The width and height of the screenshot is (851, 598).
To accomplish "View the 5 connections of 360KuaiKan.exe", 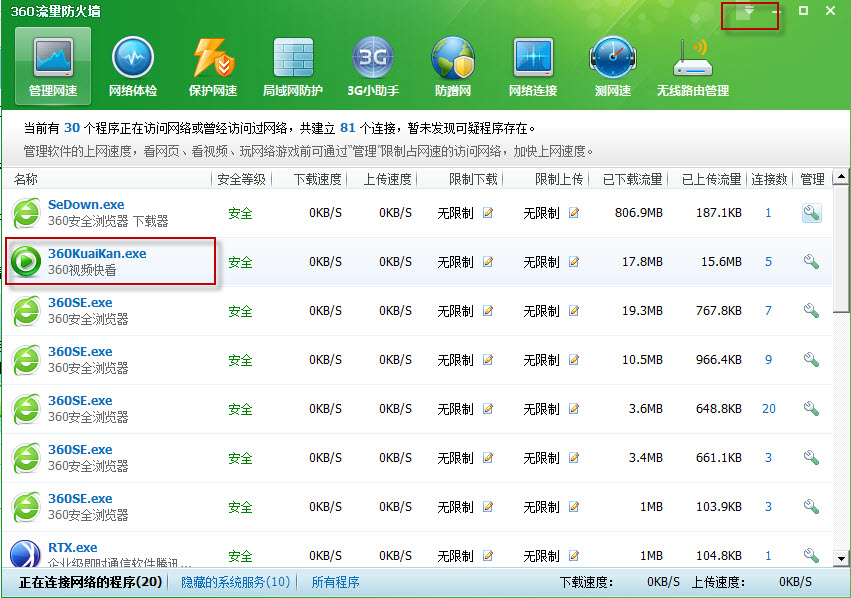I will 769,262.
